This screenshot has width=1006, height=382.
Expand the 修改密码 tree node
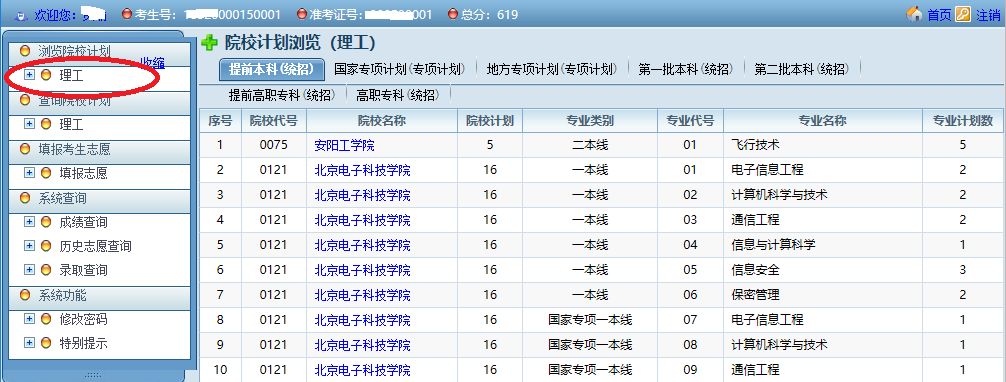[x=29, y=318]
